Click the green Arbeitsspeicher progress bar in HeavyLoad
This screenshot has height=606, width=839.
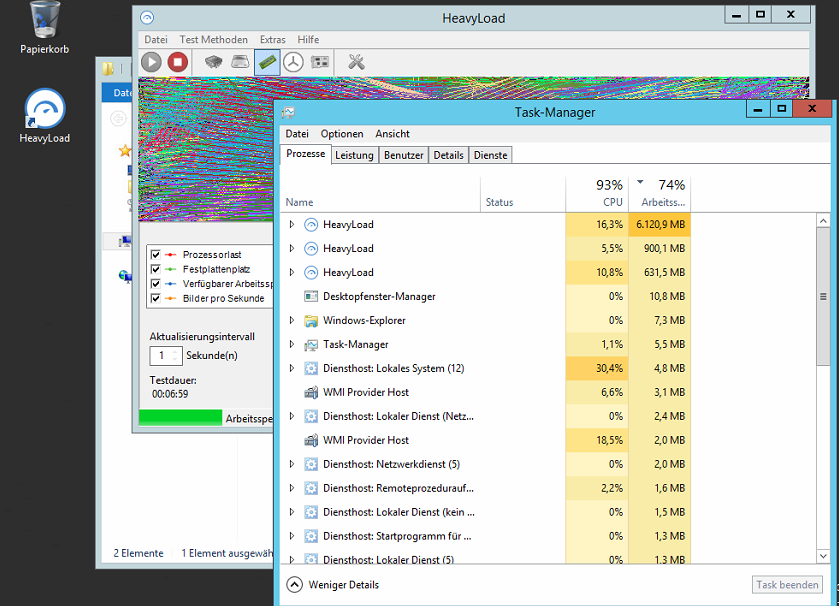(x=180, y=418)
